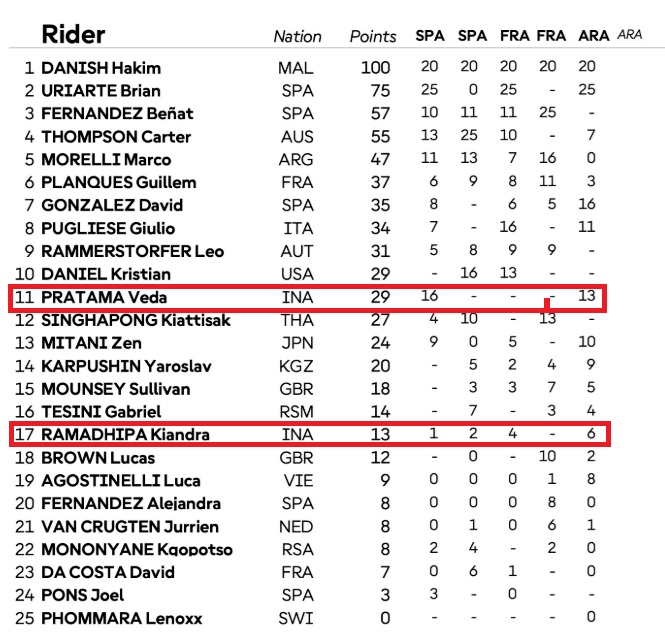
Task: Select the second SPA race column header
Action: (472, 36)
